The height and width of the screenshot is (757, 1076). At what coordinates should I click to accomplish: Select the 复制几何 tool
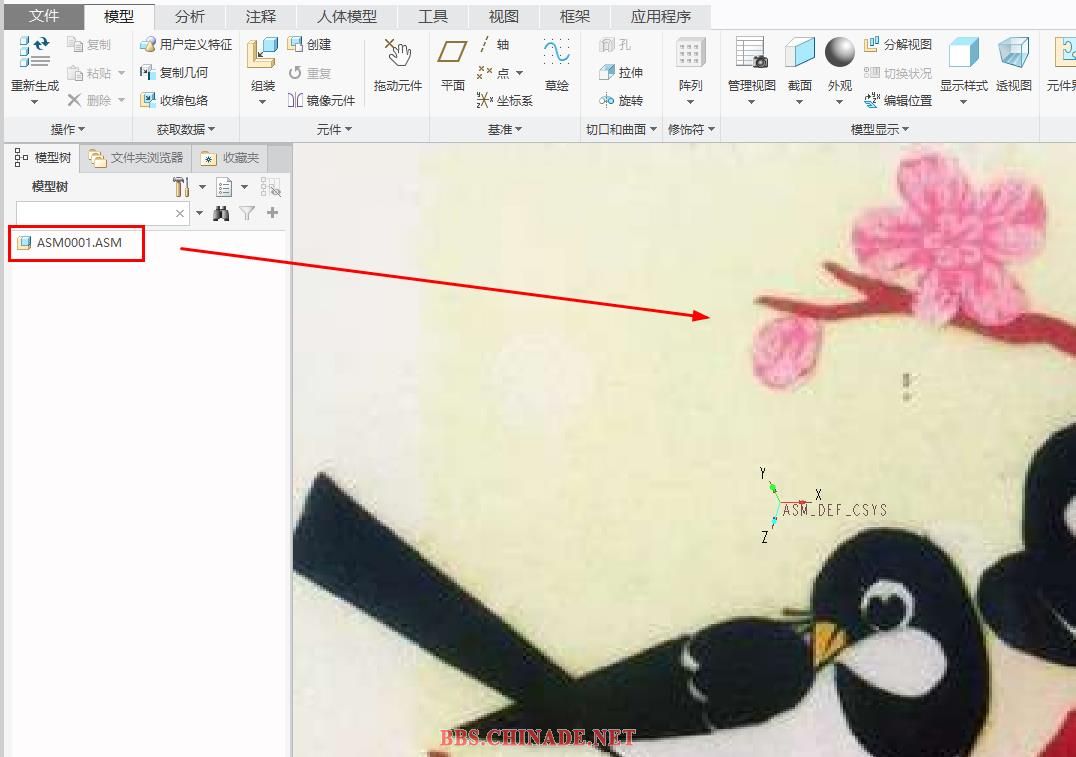click(x=174, y=72)
